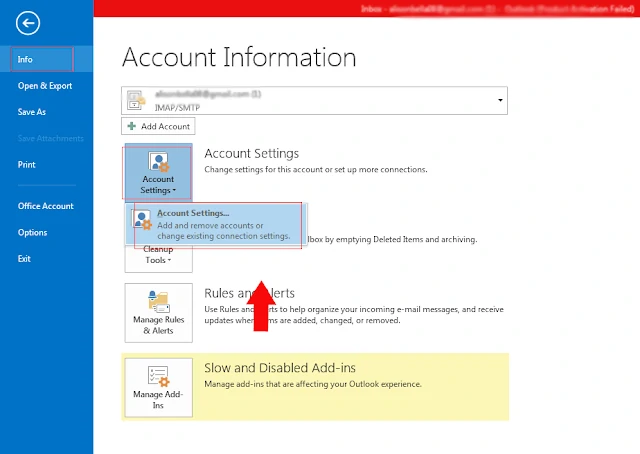Click the Slow and Disabled Add-ins heading
The height and width of the screenshot is (454, 640).
tap(280, 368)
